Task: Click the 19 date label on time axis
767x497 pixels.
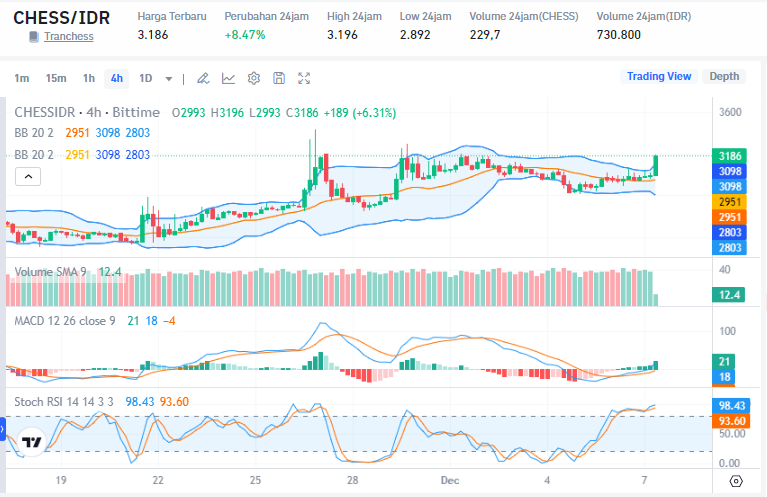Action: [x=61, y=480]
